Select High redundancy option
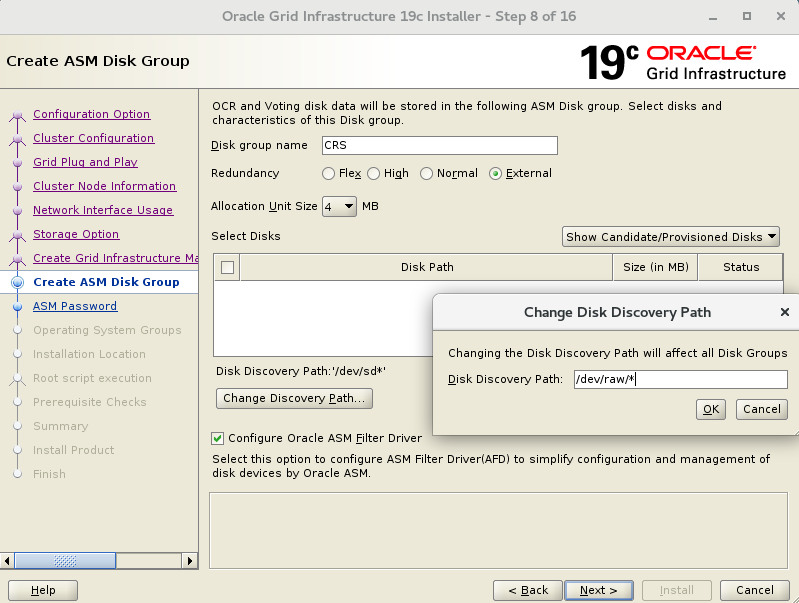This screenshot has height=603, width=799. pyautogui.click(x=374, y=174)
